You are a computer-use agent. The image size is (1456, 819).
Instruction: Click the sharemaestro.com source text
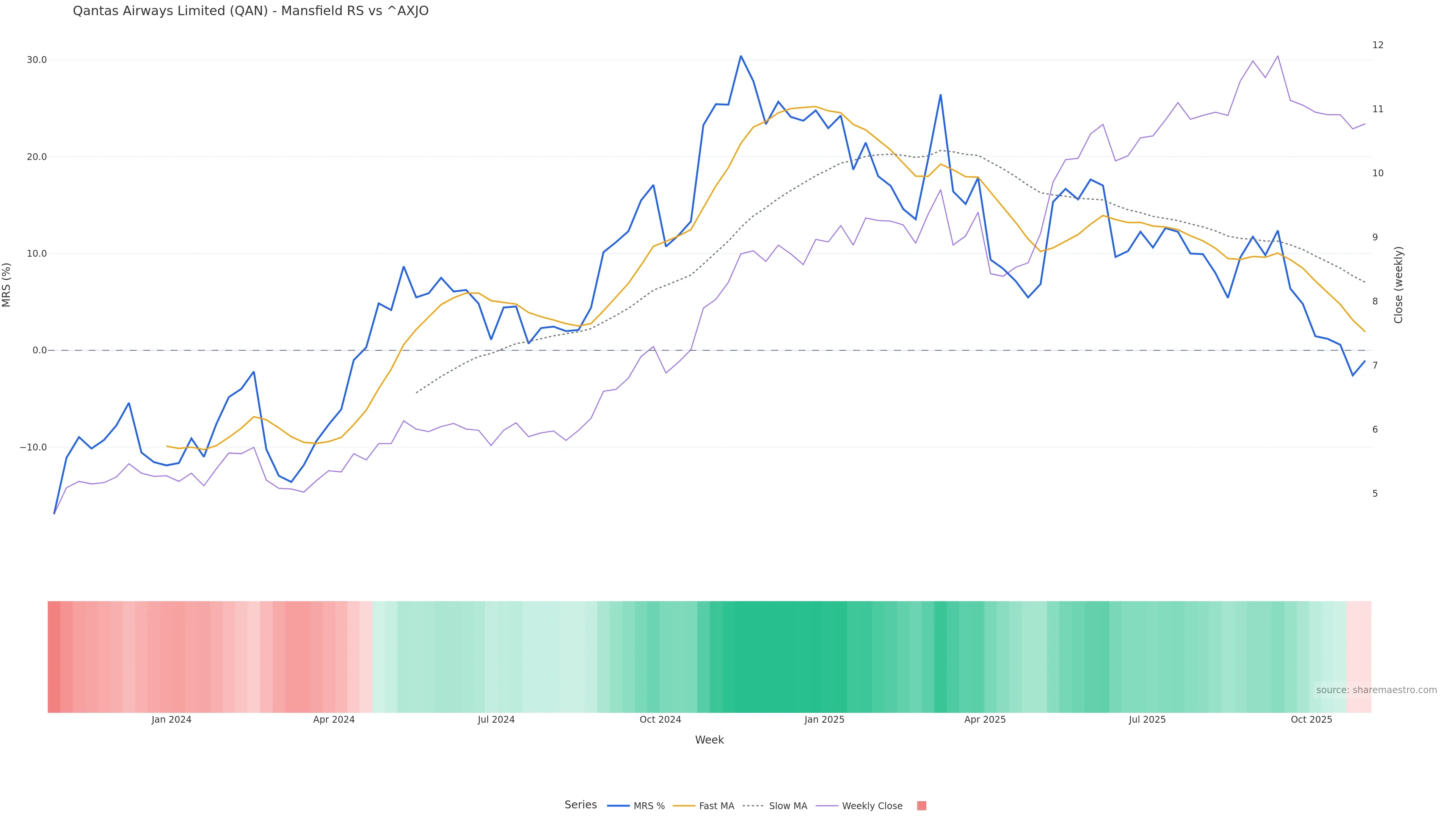pos(1376,690)
